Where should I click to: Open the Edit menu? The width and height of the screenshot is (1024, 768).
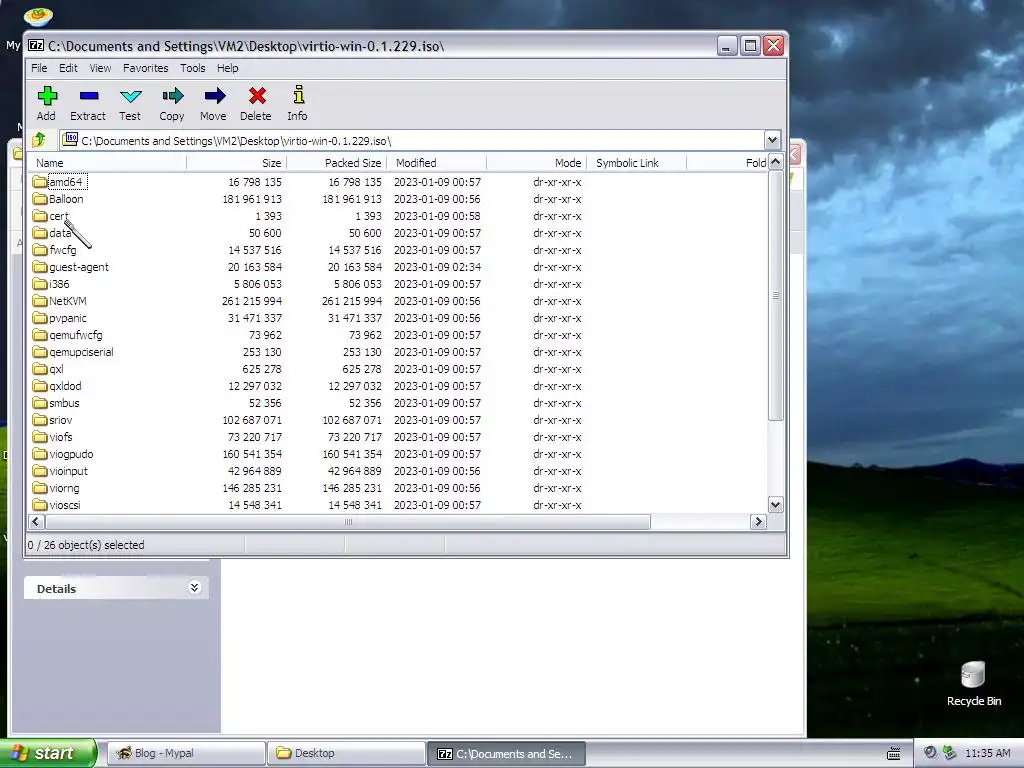pyautogui.click(x=68, y=68)
